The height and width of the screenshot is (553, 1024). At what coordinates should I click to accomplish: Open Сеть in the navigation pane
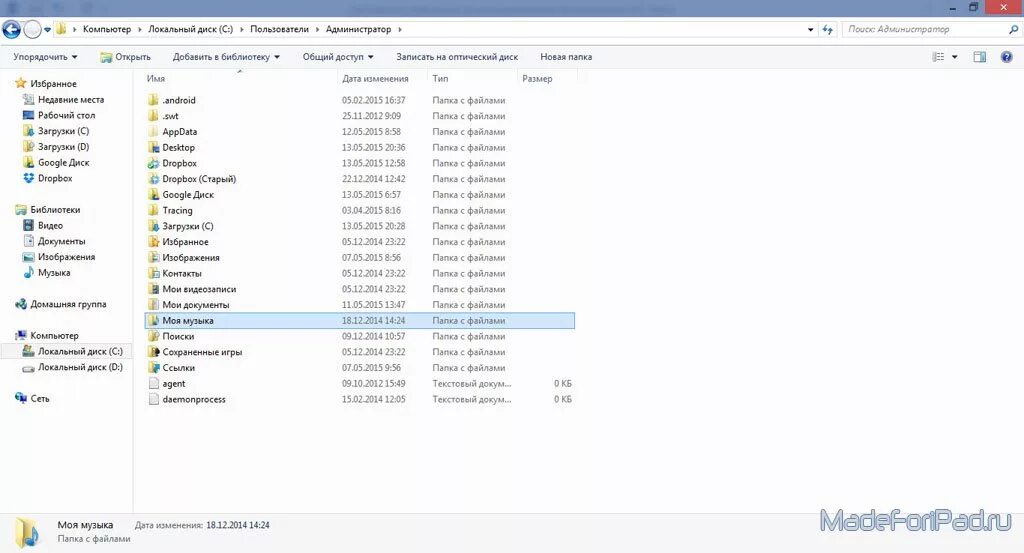(x=32, y=398)
